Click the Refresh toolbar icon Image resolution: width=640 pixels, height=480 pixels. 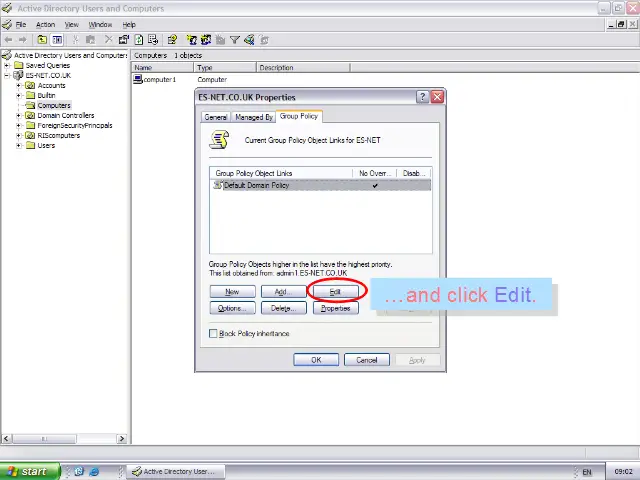click(139, 40)
